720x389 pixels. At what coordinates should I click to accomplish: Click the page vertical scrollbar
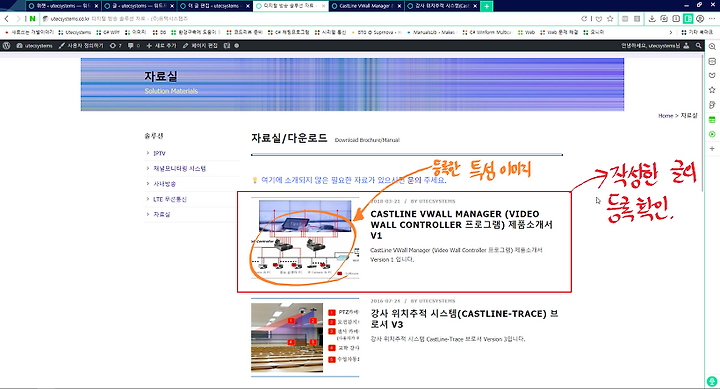(x=702, y=124)
